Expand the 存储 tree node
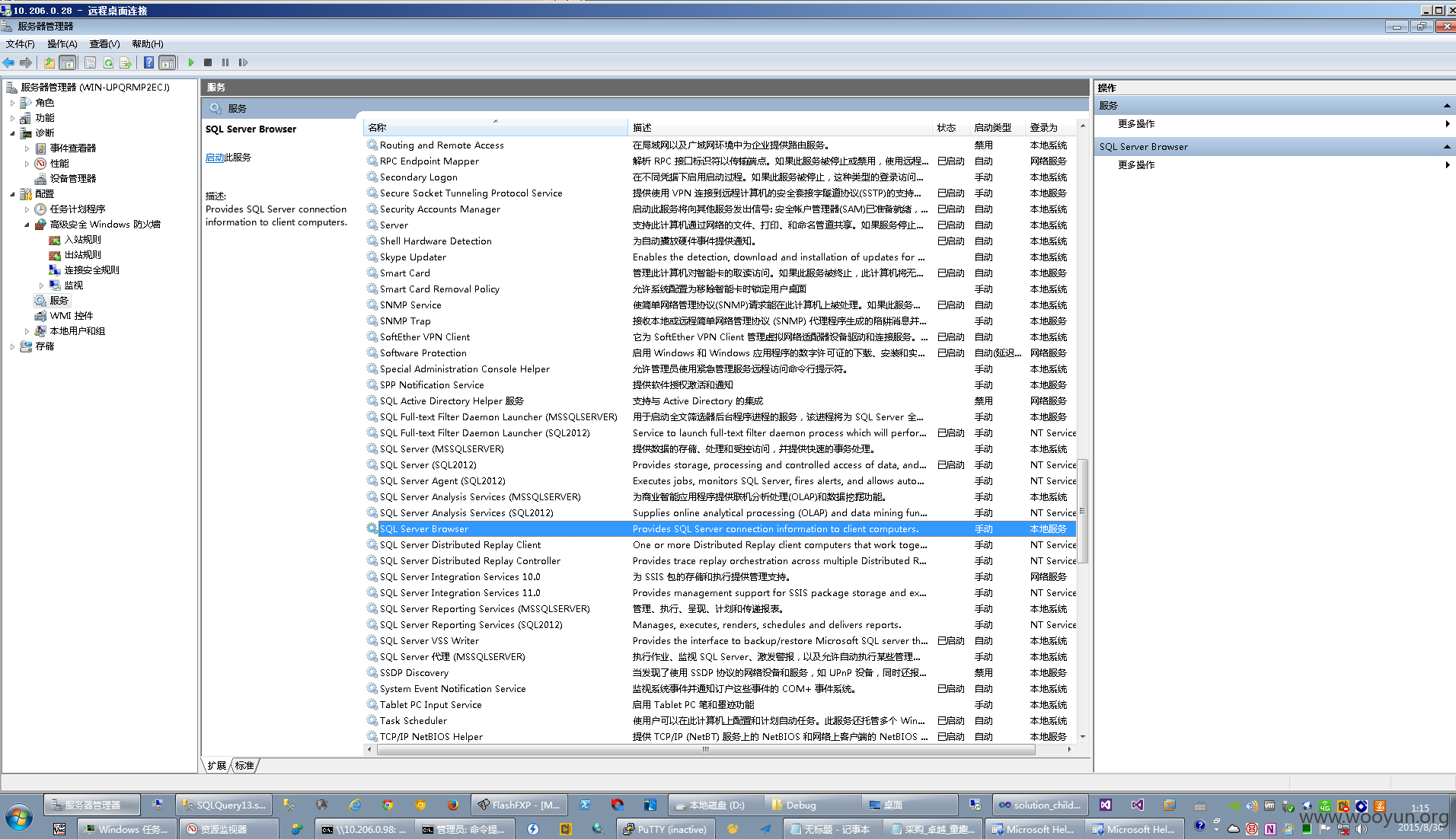This screenshot has height=839, width=1456. tap(12, 346)
